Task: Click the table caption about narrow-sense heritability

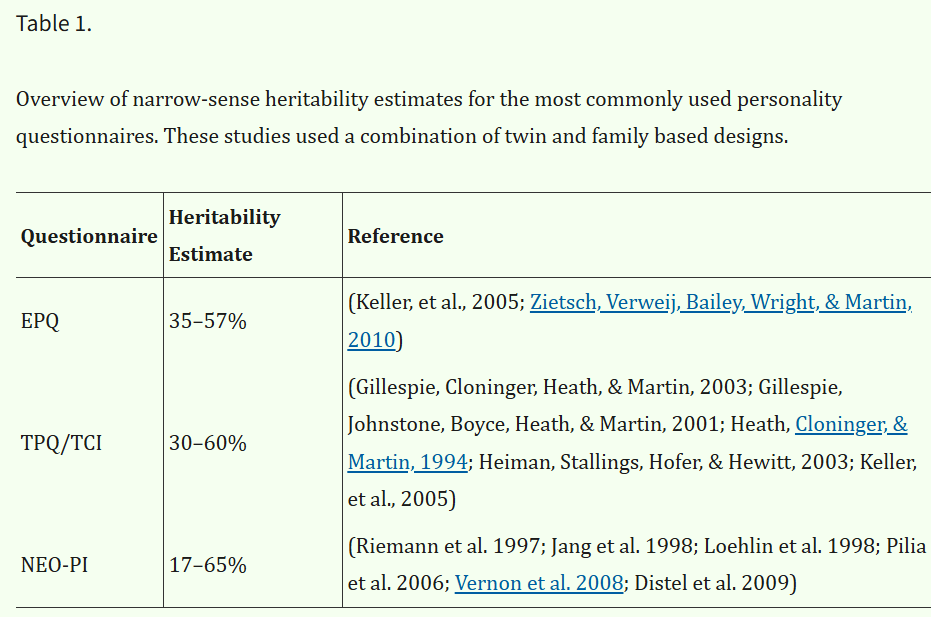Action: pyautogui.click(x=429, y=117)
